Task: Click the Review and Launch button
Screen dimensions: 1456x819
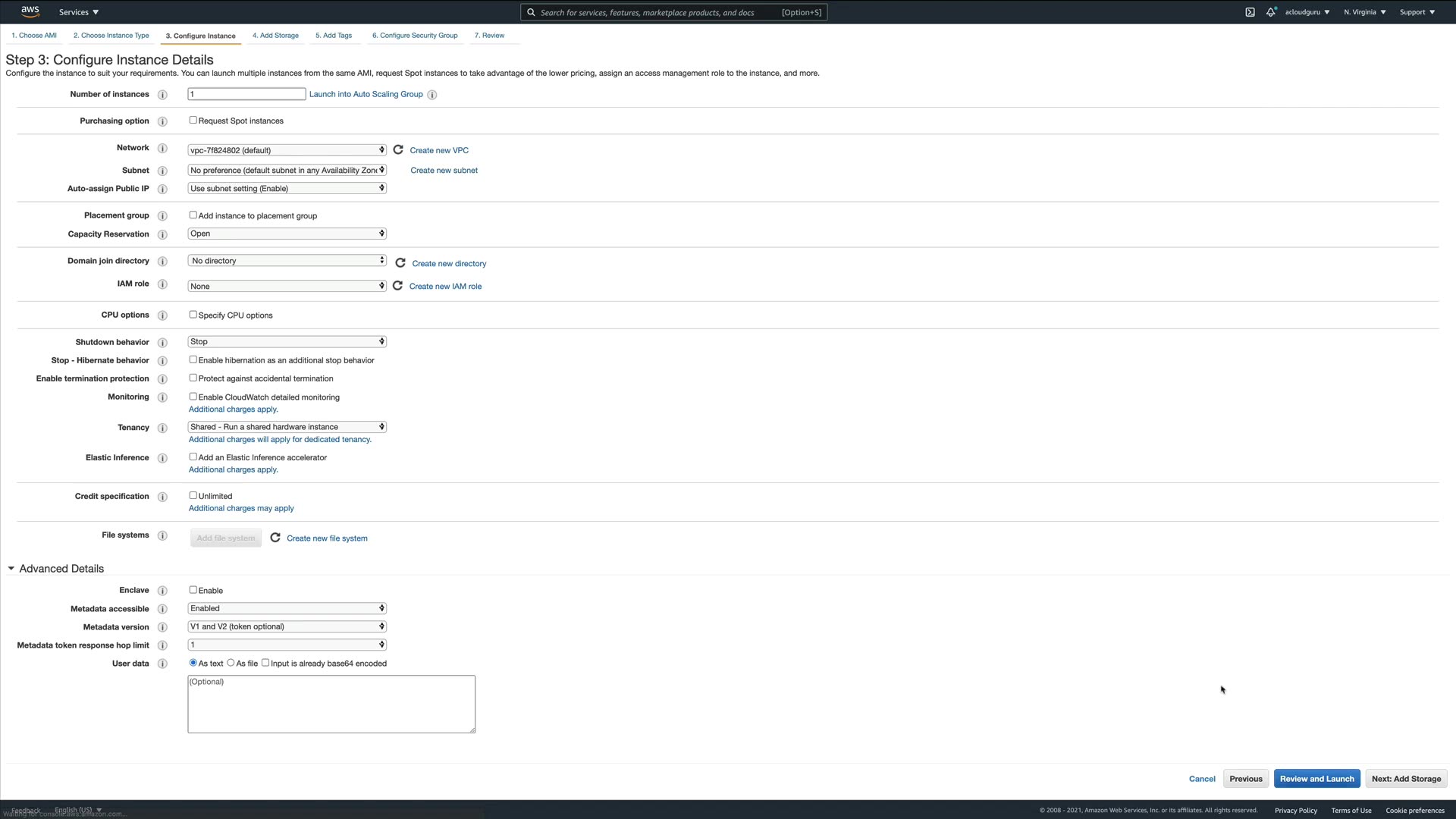Action: coord(1316,779)
